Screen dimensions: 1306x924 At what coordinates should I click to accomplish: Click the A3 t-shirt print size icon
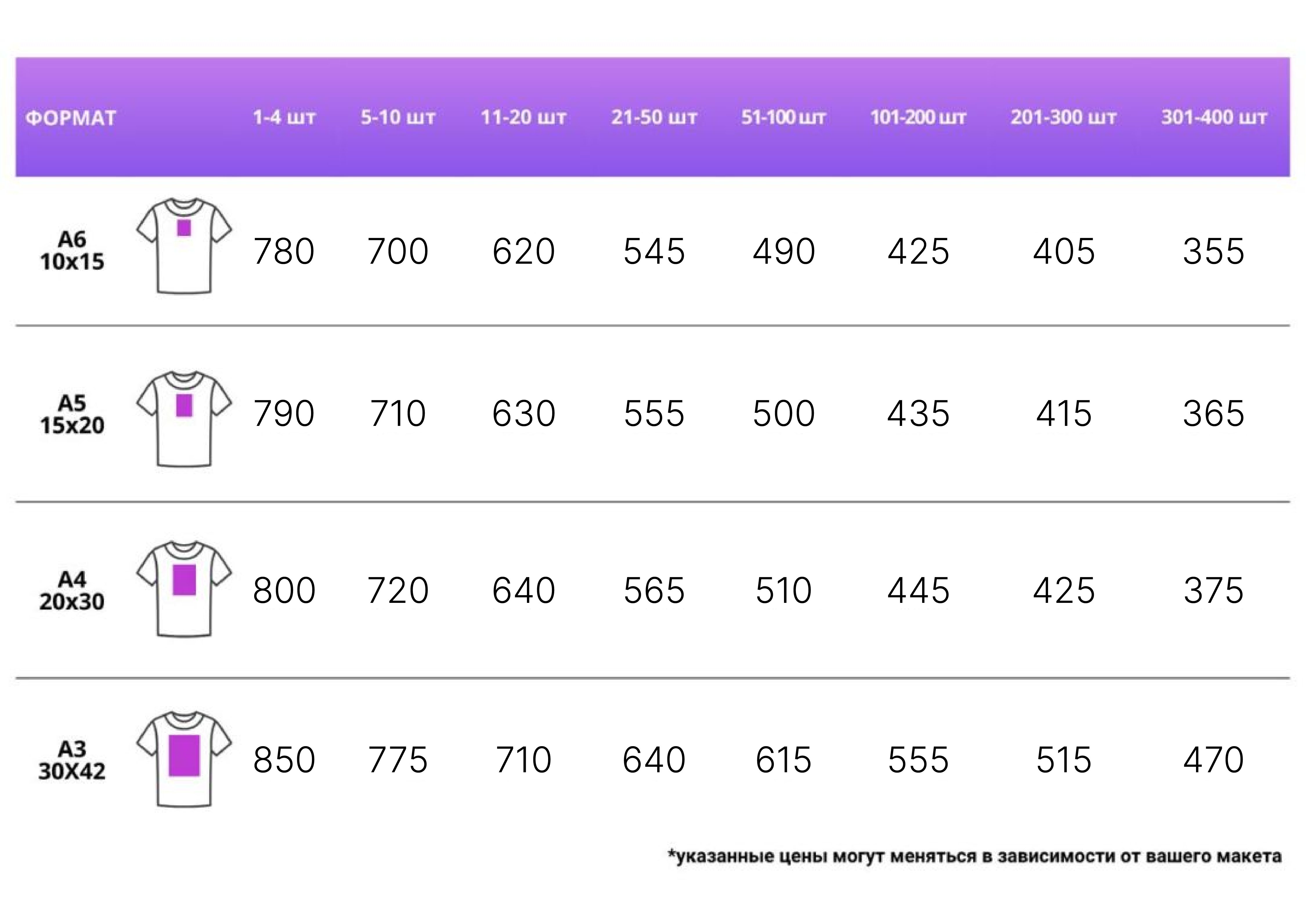tap(184, 759)
